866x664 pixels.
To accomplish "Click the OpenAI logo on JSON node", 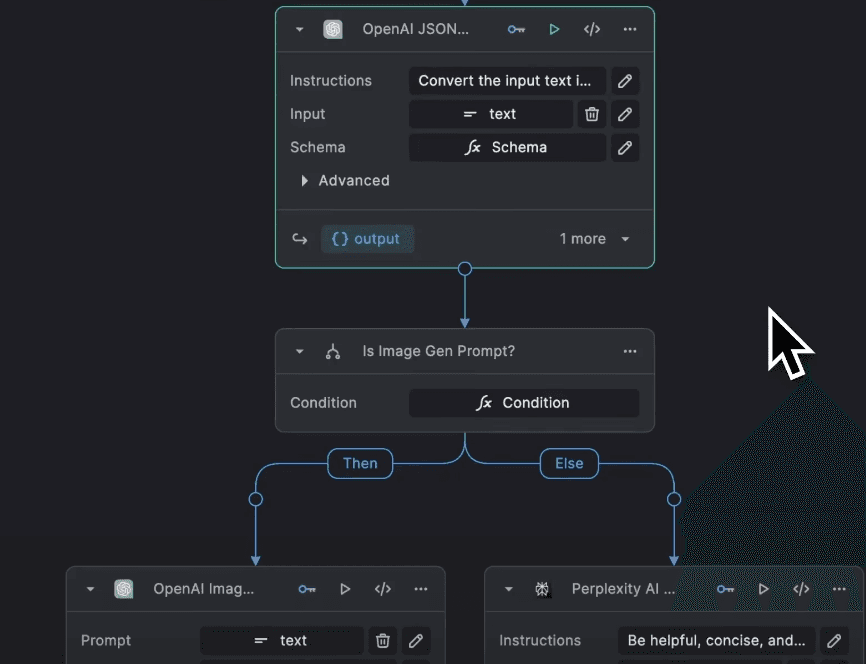I will tap(332, 29).
